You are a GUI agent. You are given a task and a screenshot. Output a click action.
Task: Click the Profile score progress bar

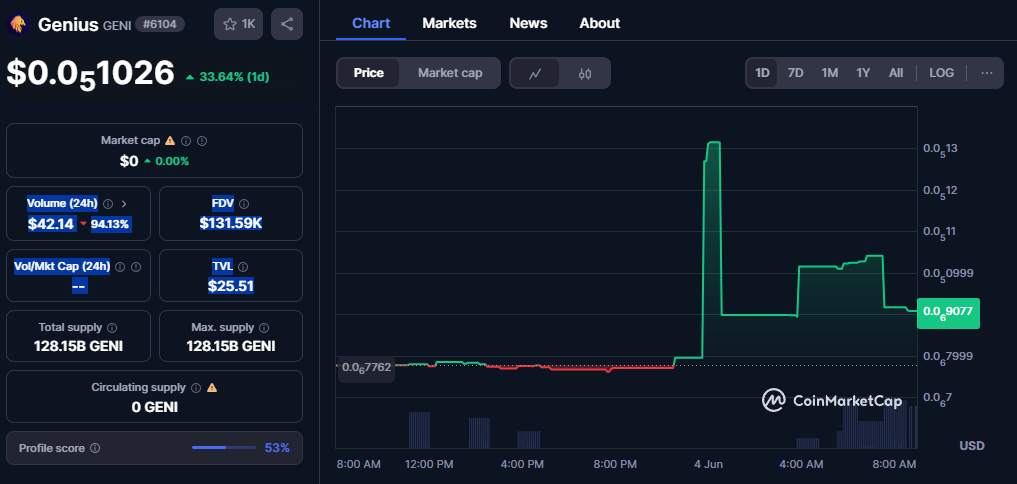pyautogui.click(x=224, y=448)
